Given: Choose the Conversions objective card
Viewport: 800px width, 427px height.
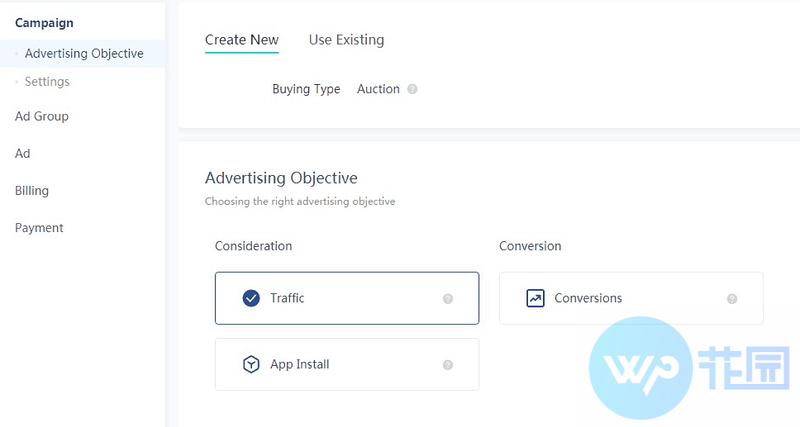Looking at the screenshot, I should click(x=631, y=298).
